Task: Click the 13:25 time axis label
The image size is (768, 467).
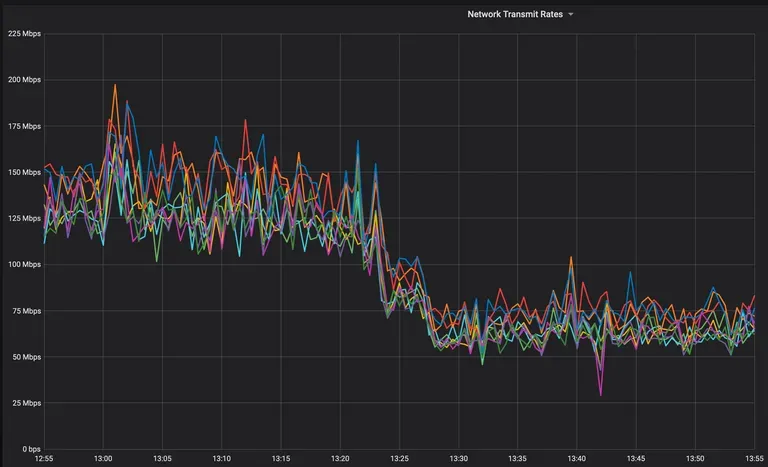Action: click(x=399, y=459)
